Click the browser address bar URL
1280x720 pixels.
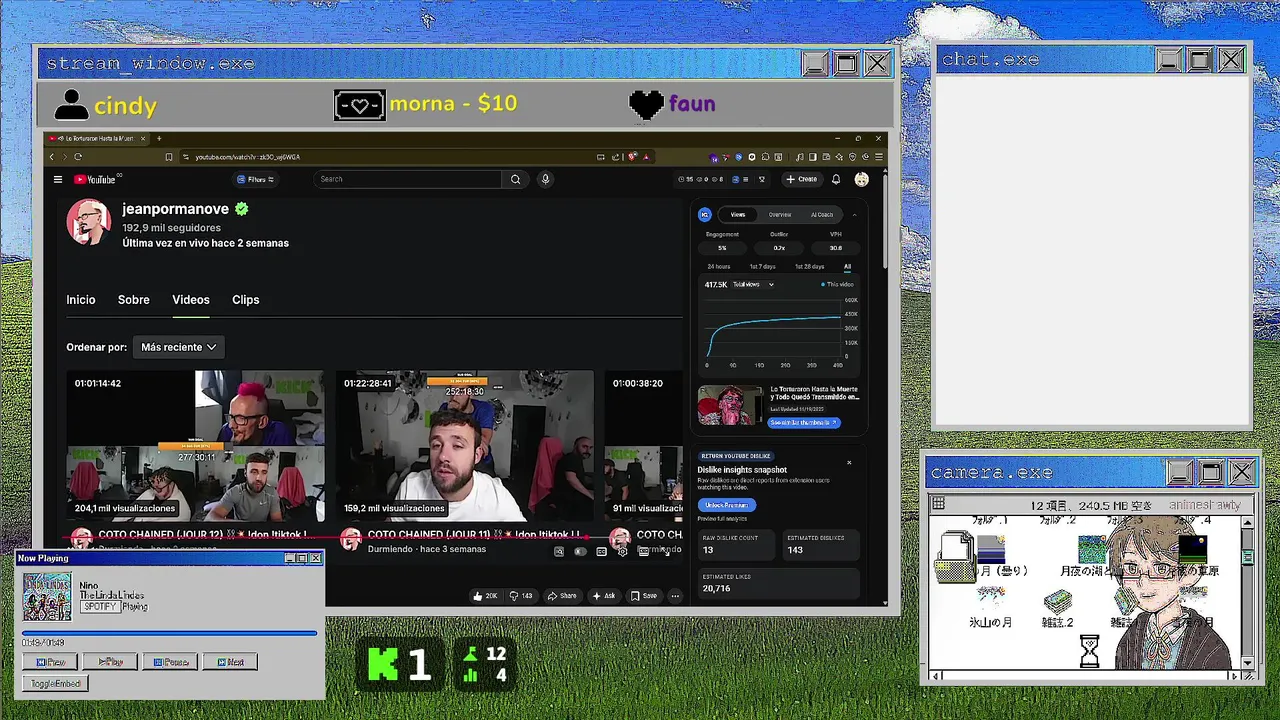(x=247, y=157)
